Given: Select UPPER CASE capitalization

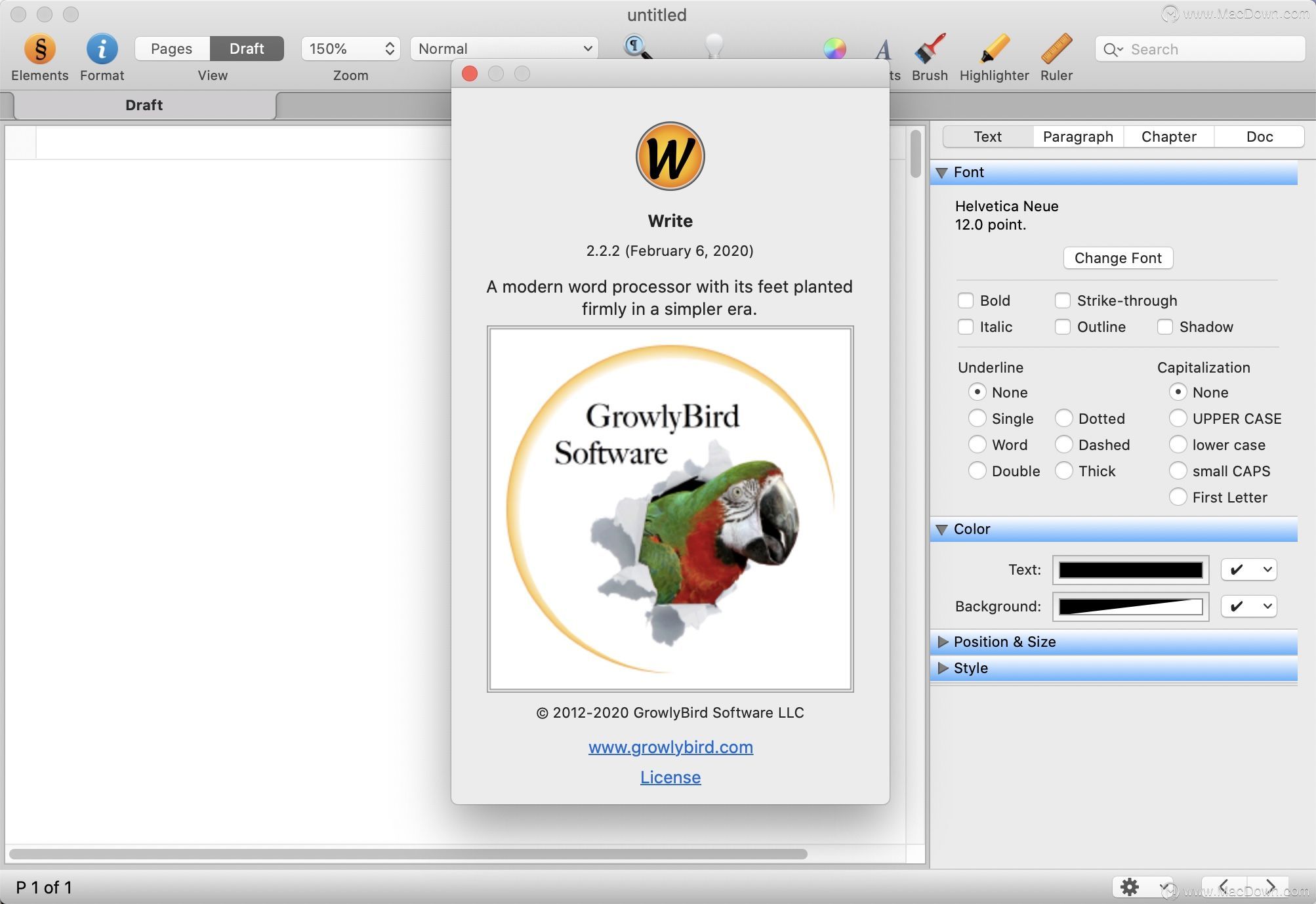Looking at the screenshot, I should point(1178,419).
